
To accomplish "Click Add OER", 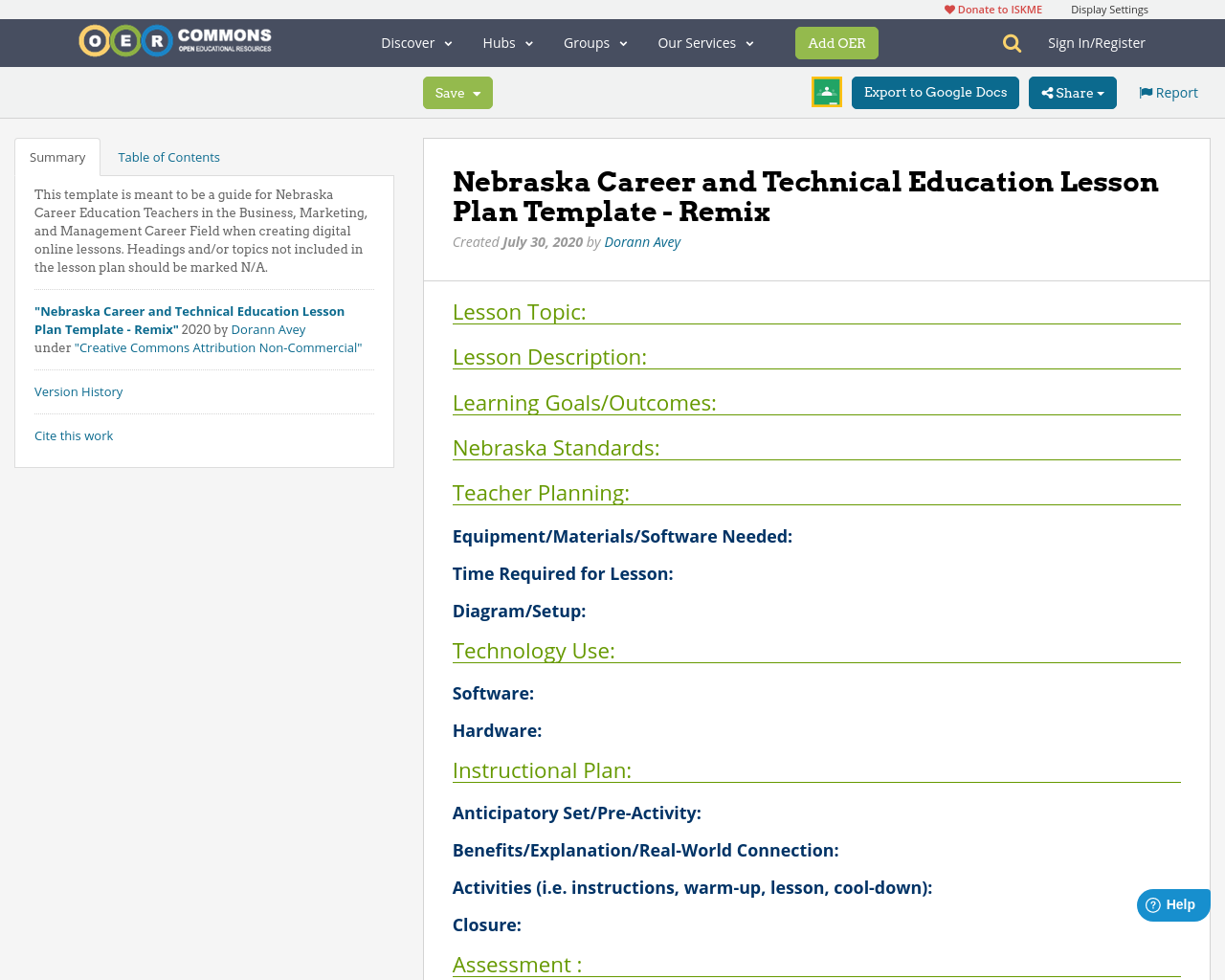I will pyautogui.click(x=836, y=42).
